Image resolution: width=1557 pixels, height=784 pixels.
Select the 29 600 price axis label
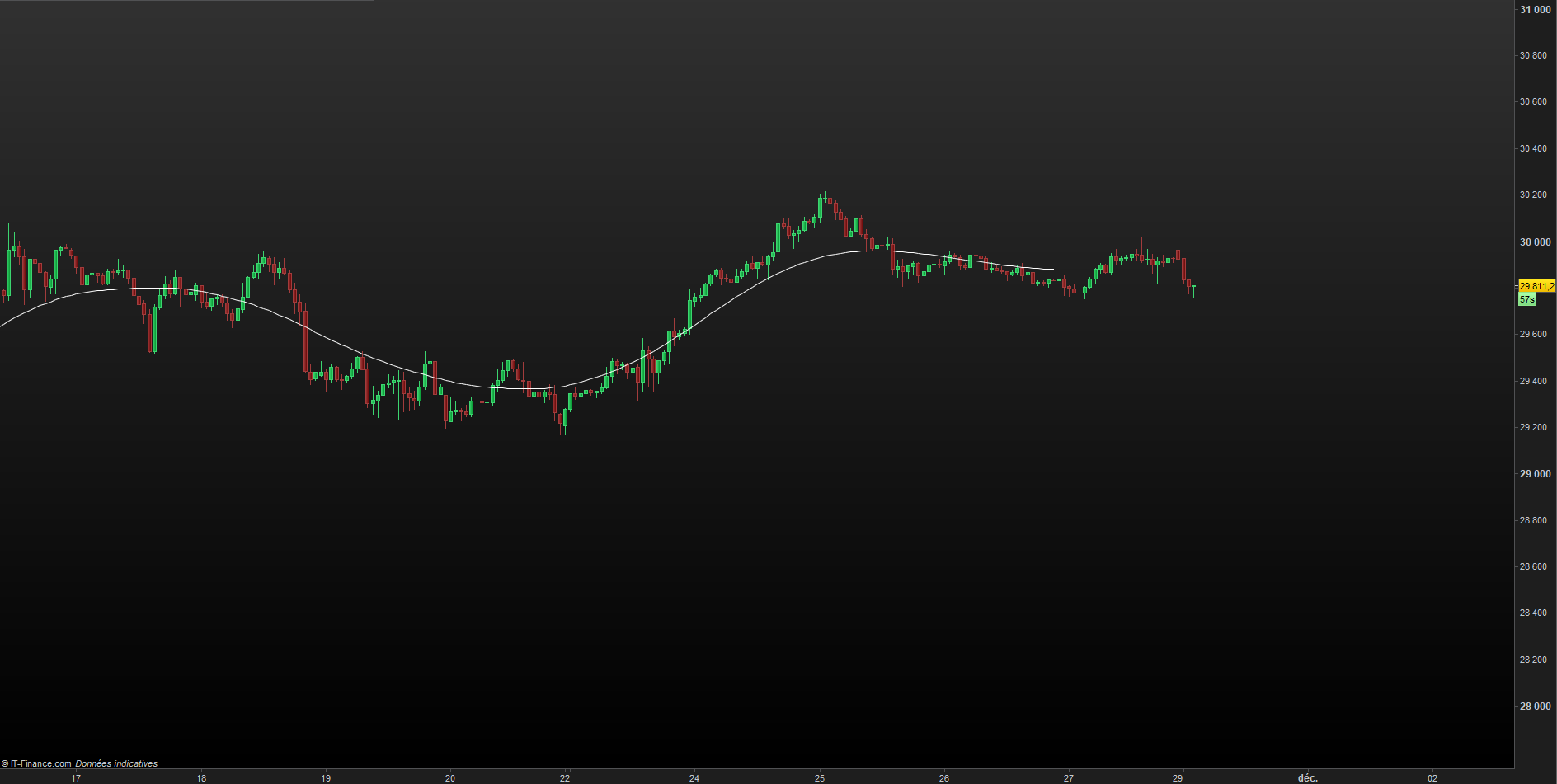pyautogui.click(x=1533, y=335)
